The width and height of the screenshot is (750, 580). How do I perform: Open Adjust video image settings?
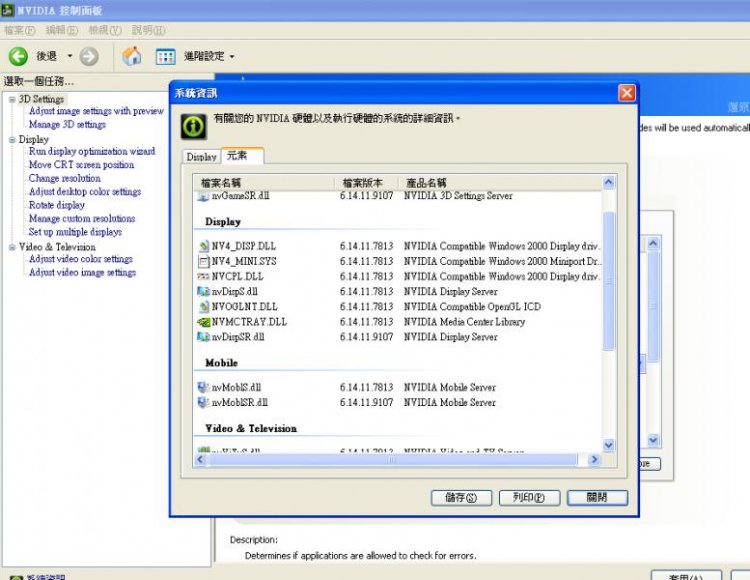tap(82, 272)
